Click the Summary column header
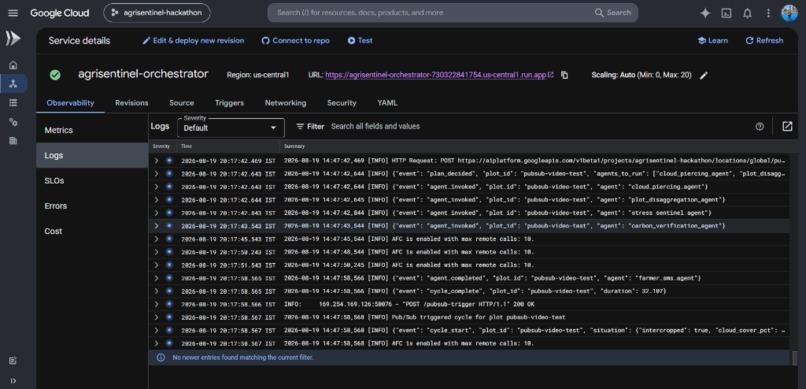This screenshot has height=389, width=806. [294, 146]
